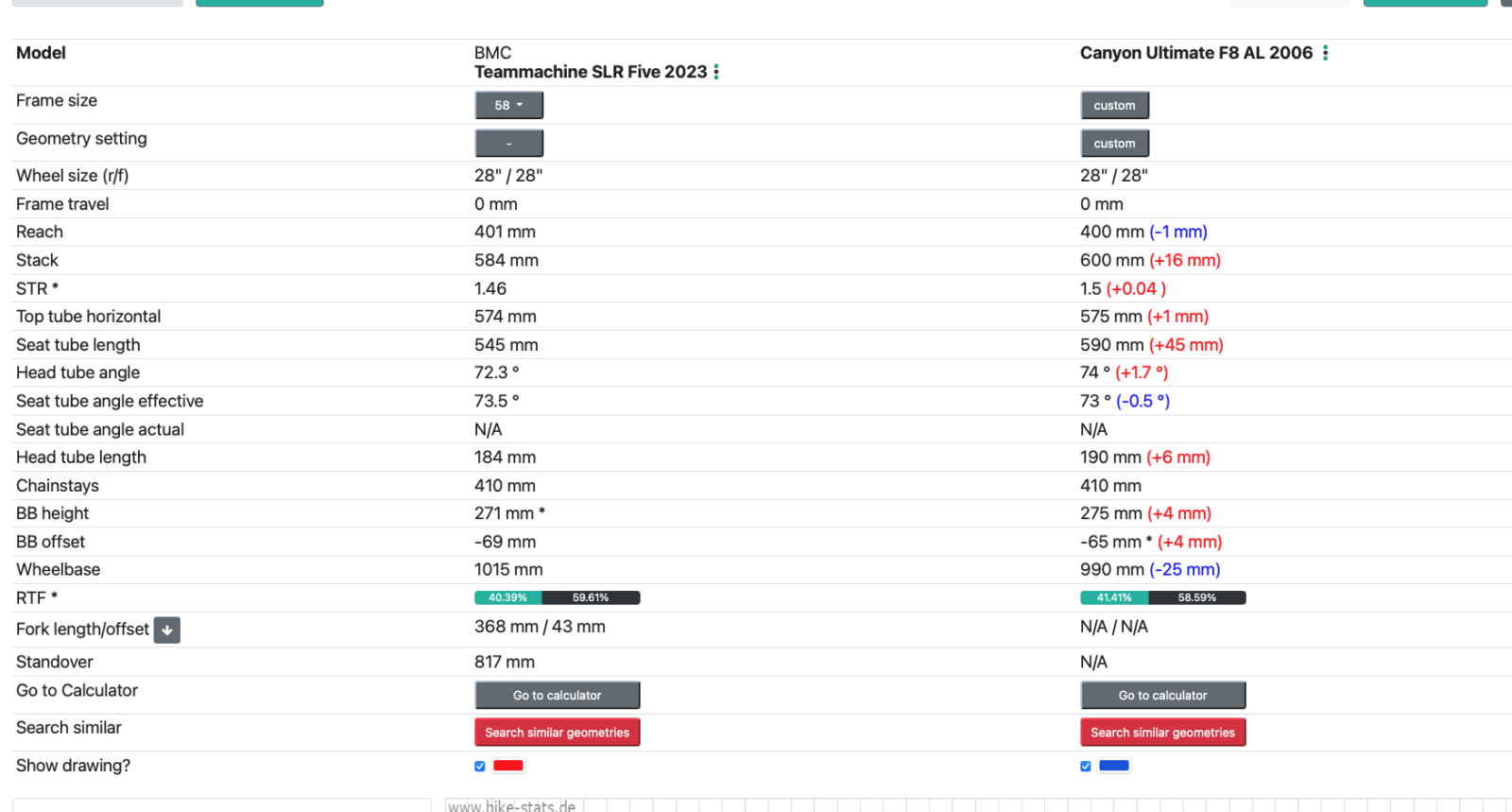
Task: Click Canyon RTF distribution bar
Action: click(1162, 597)
